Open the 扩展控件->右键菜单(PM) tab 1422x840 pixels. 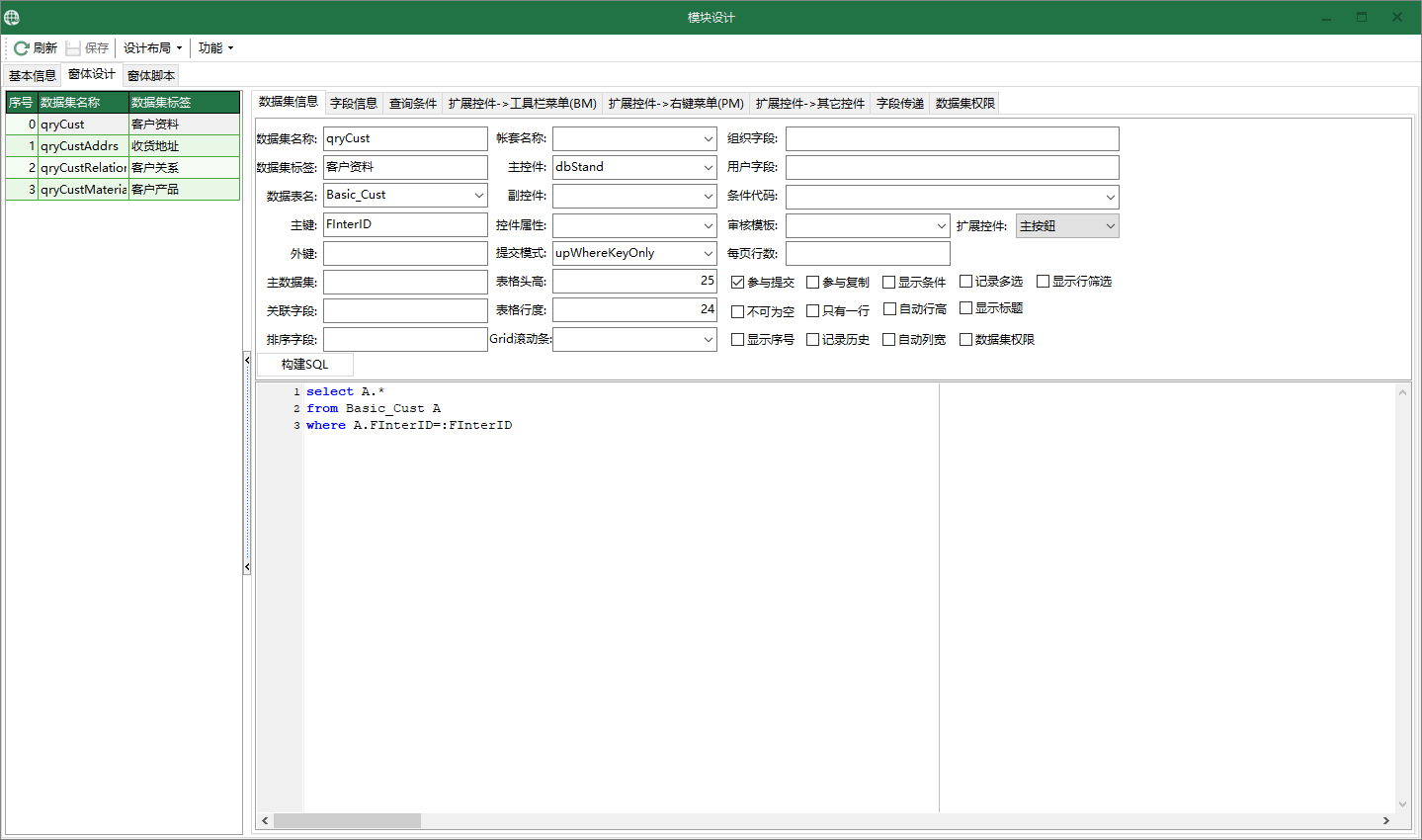coord(676,103)
